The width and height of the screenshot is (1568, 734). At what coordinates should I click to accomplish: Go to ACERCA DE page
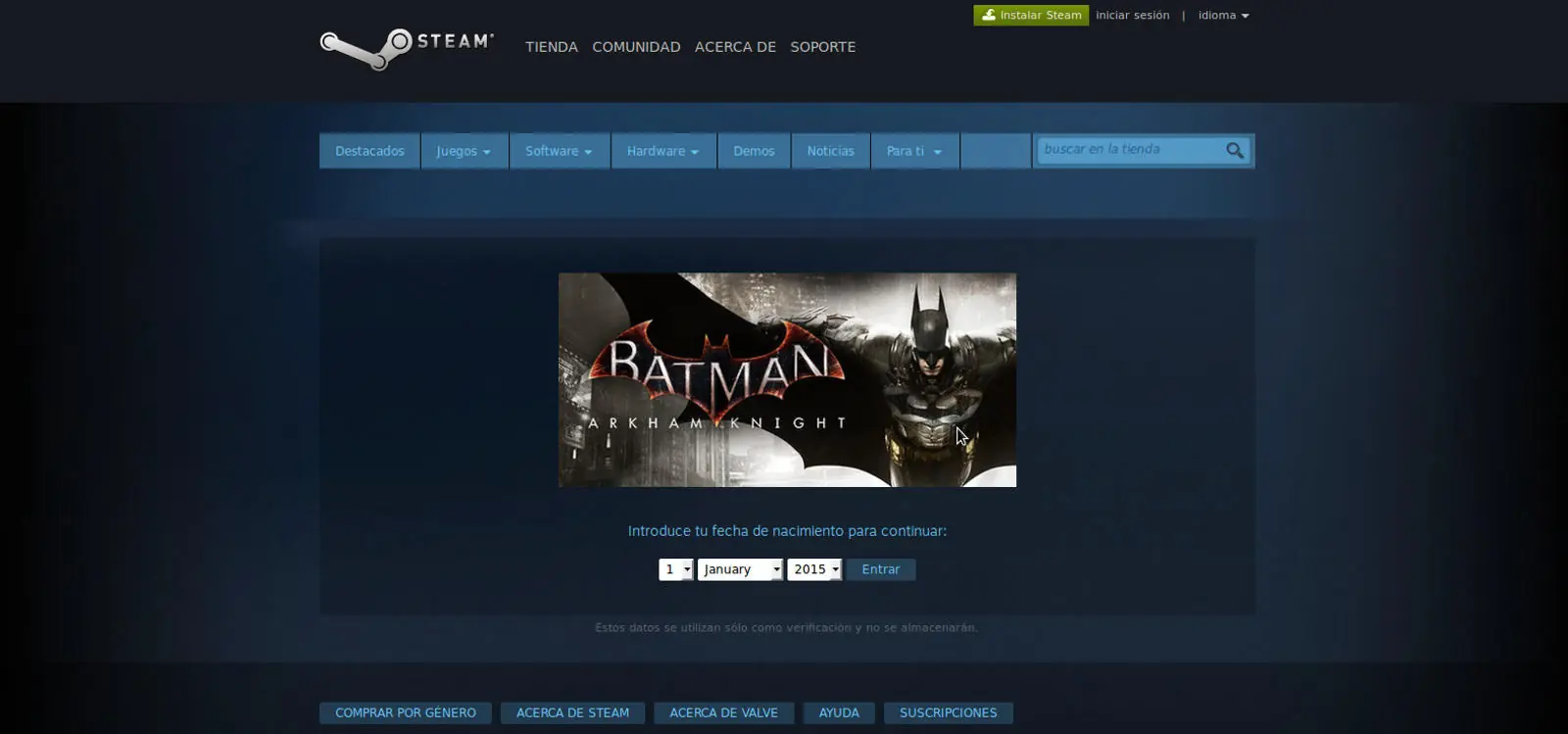point(735,47)
